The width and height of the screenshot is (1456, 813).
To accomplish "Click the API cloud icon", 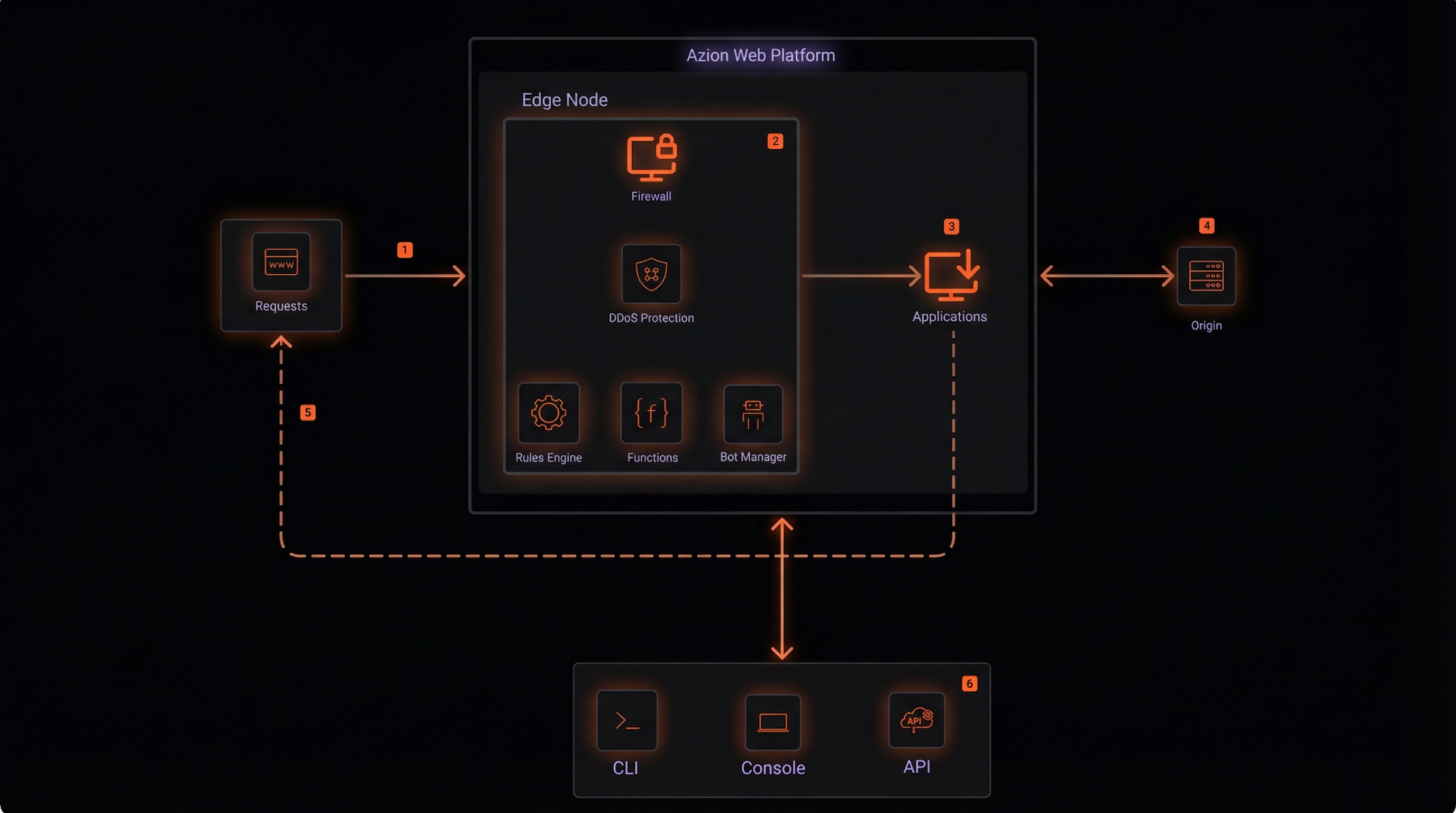I will (916, 720).
